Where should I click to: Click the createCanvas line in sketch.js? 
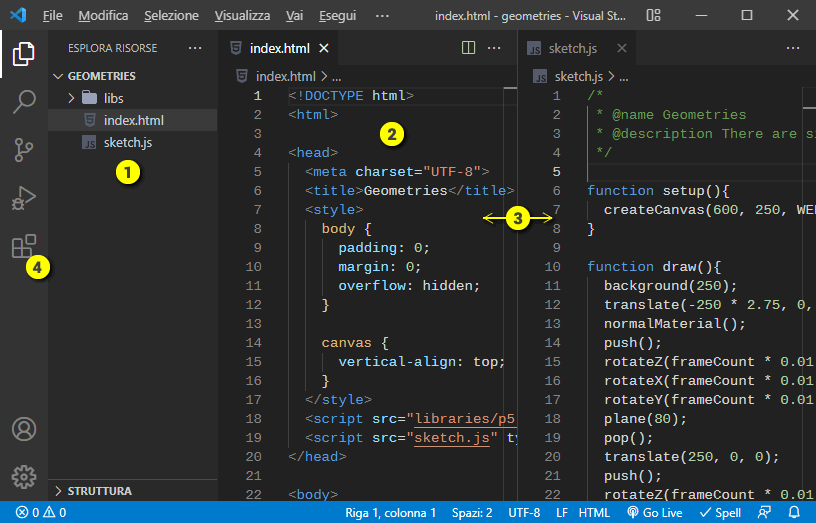709,210
